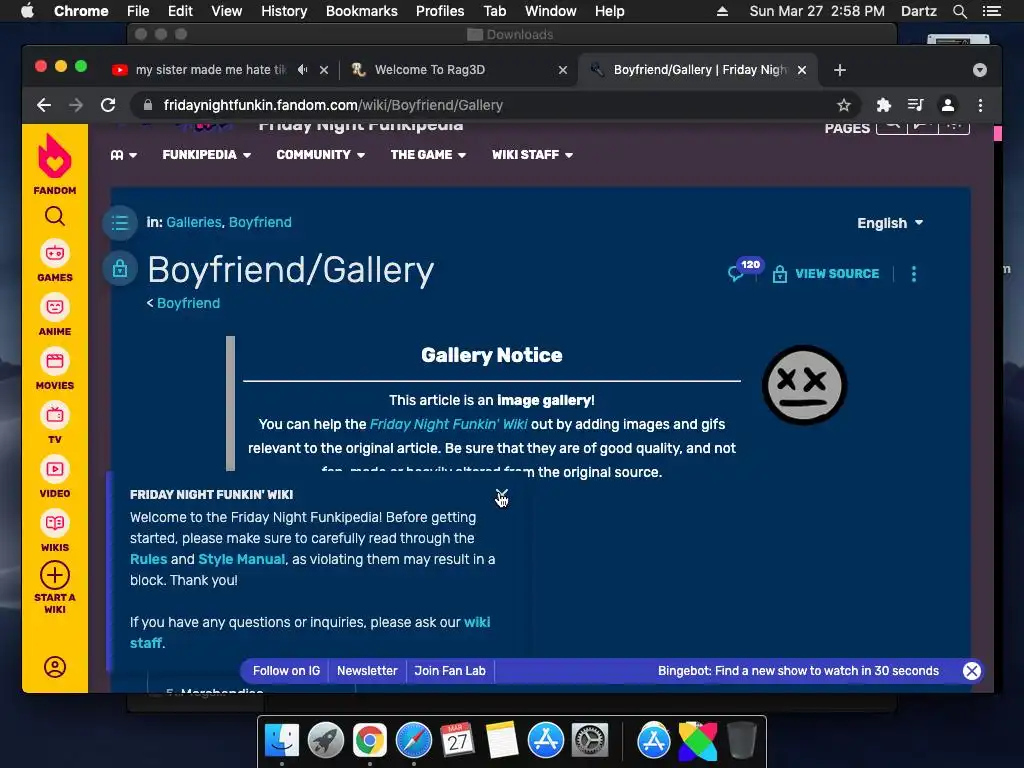Open Bingebot find a new show link

click(x=798, y=671)
